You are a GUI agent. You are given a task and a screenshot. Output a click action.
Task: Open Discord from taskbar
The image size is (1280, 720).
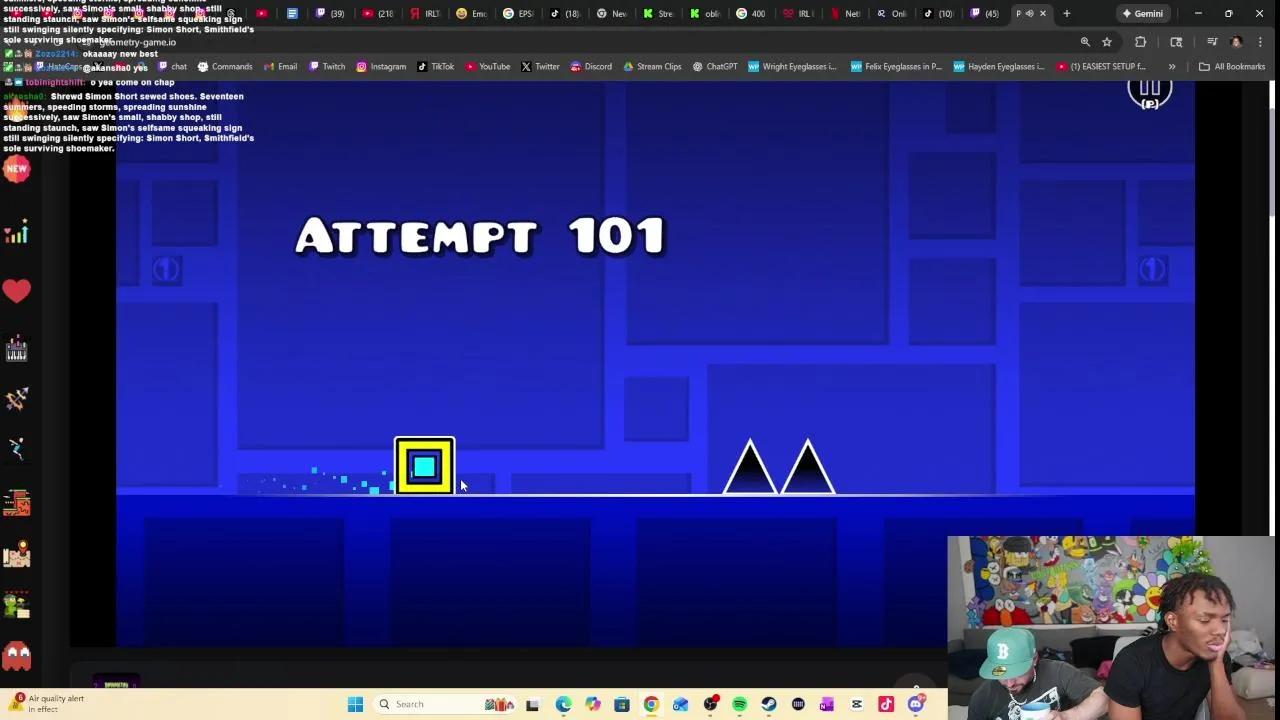click(915, 704)
